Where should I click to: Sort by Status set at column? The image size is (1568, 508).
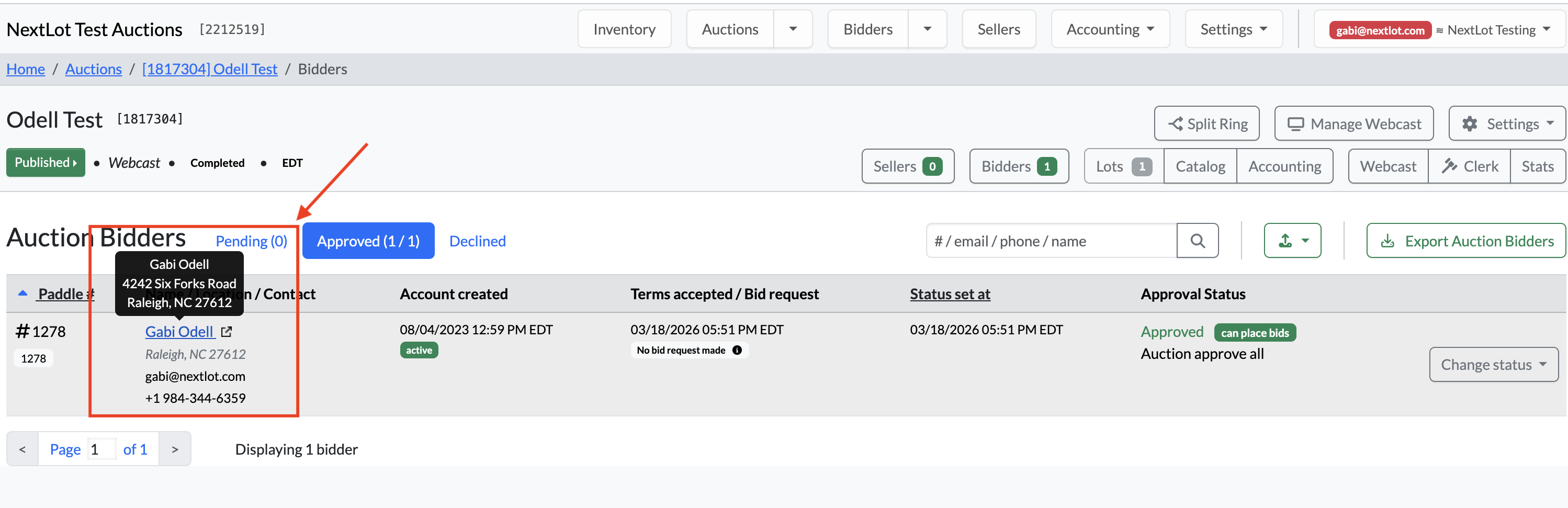click(x=950, y=294)
